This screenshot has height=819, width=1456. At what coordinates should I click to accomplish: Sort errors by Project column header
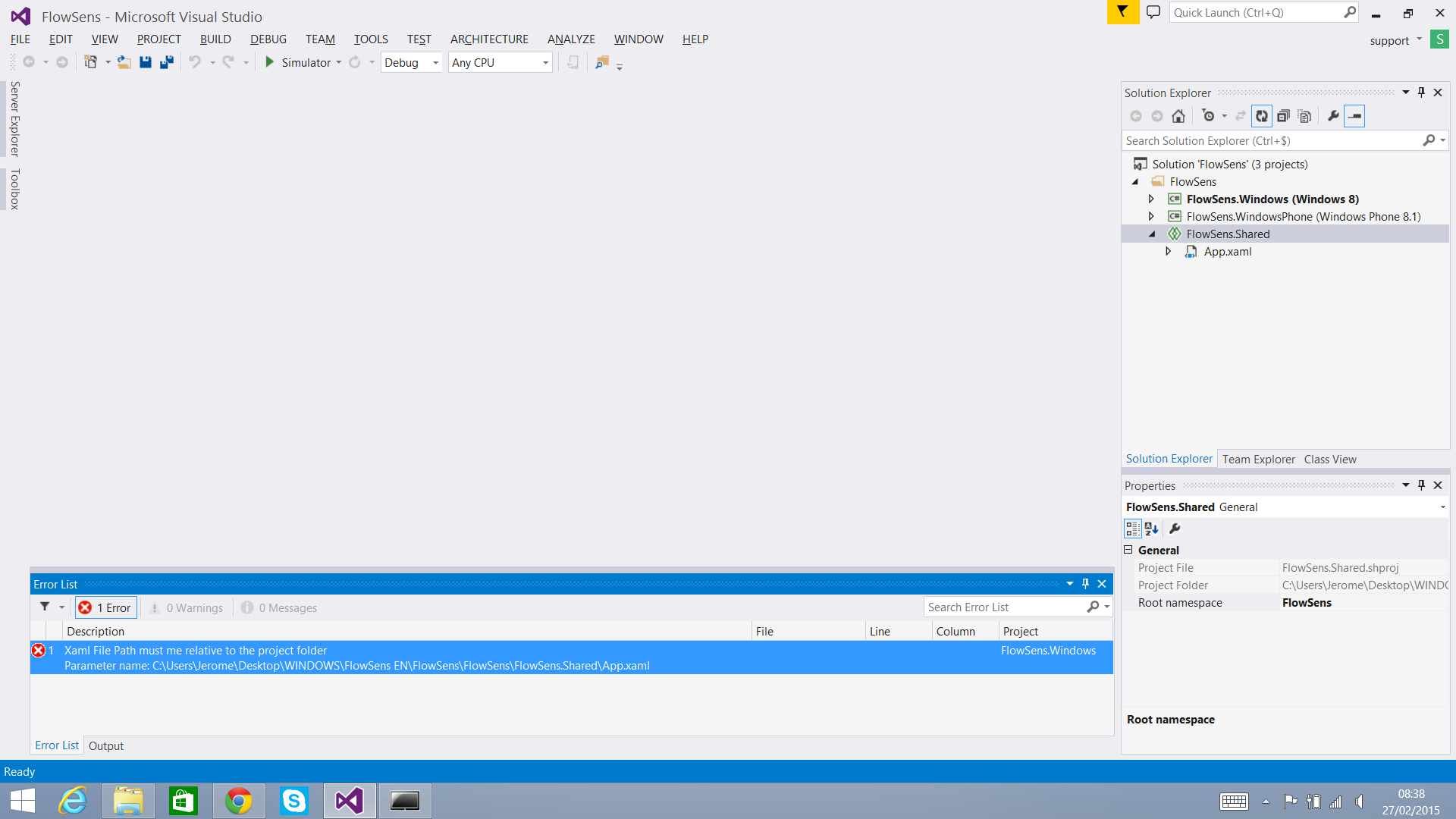click(1056, 631)
